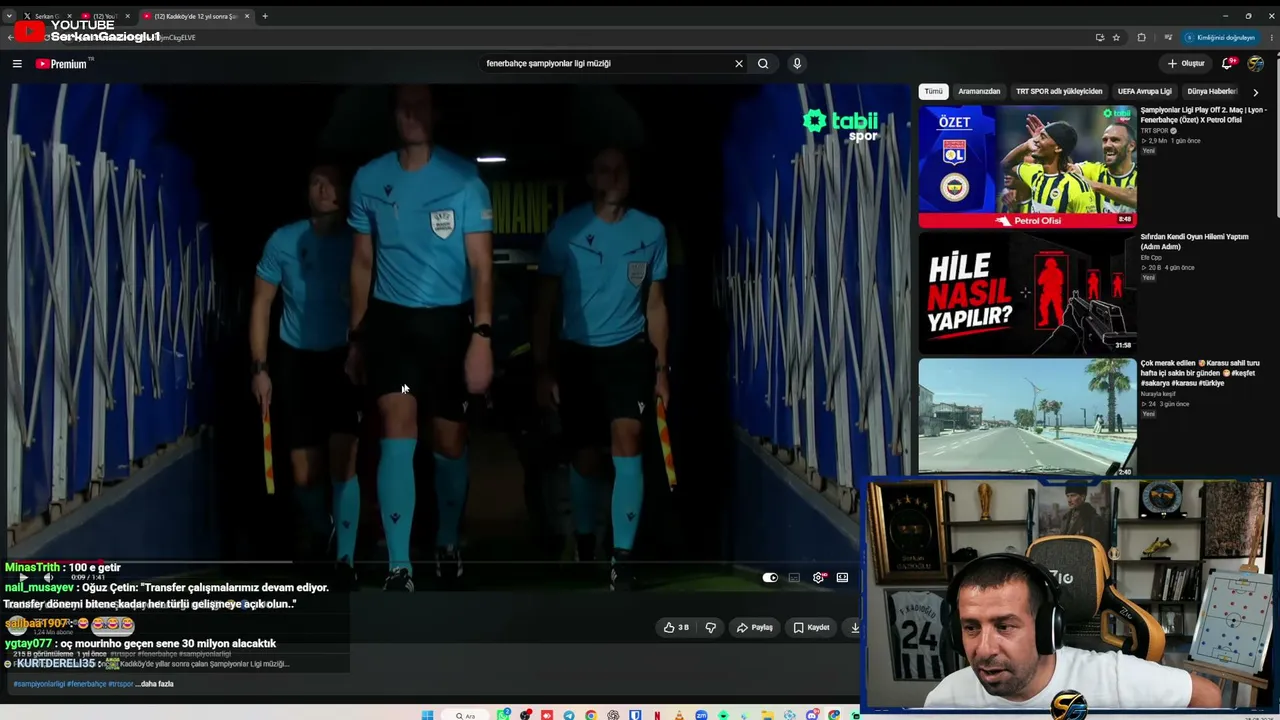Image resolution: width=1280 pixels, height=720 pixels.
Task: Open the #trtspor hashtag link
Action: (x=120, y=684)
